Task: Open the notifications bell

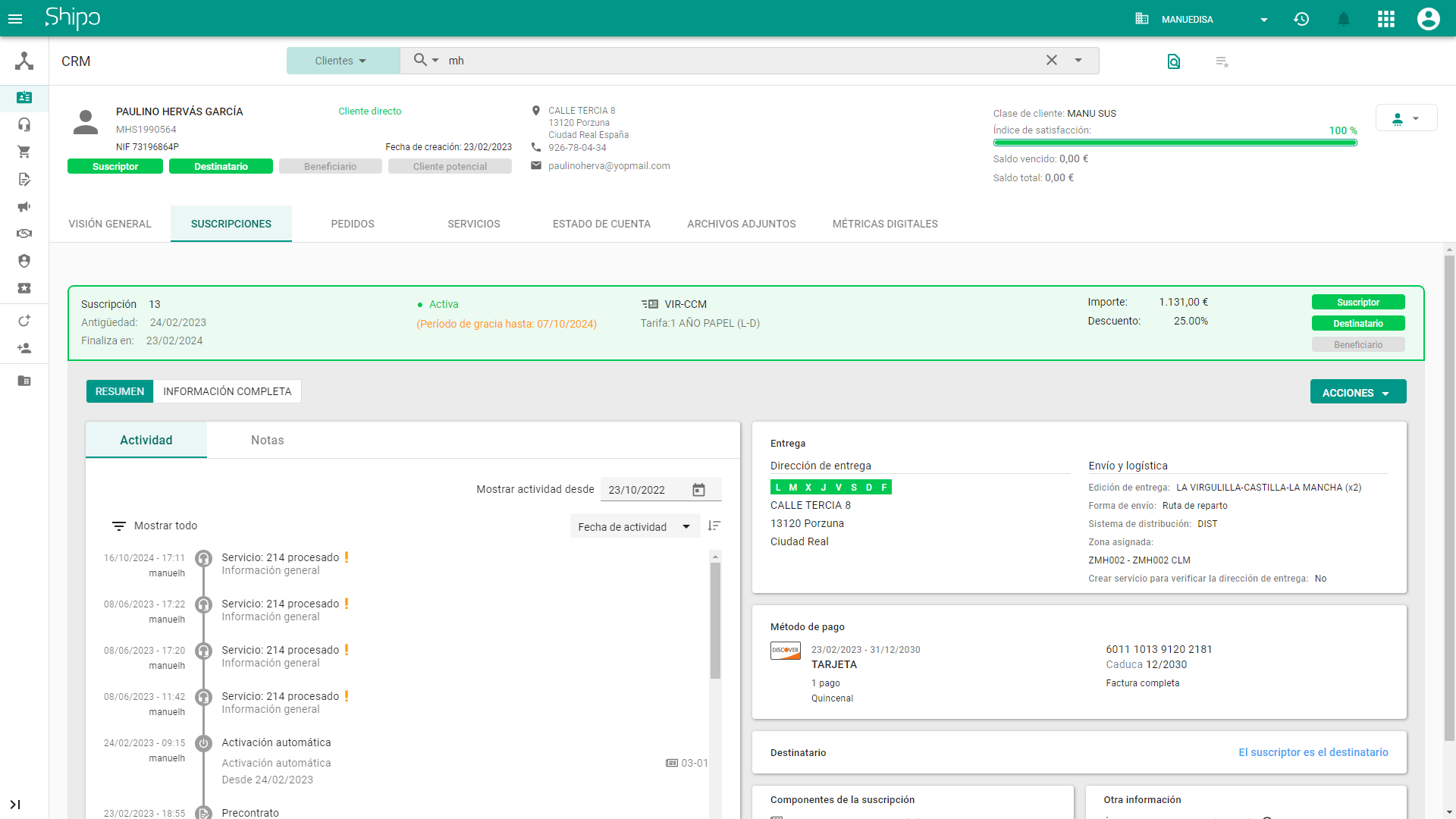Action: [1343, 19]
